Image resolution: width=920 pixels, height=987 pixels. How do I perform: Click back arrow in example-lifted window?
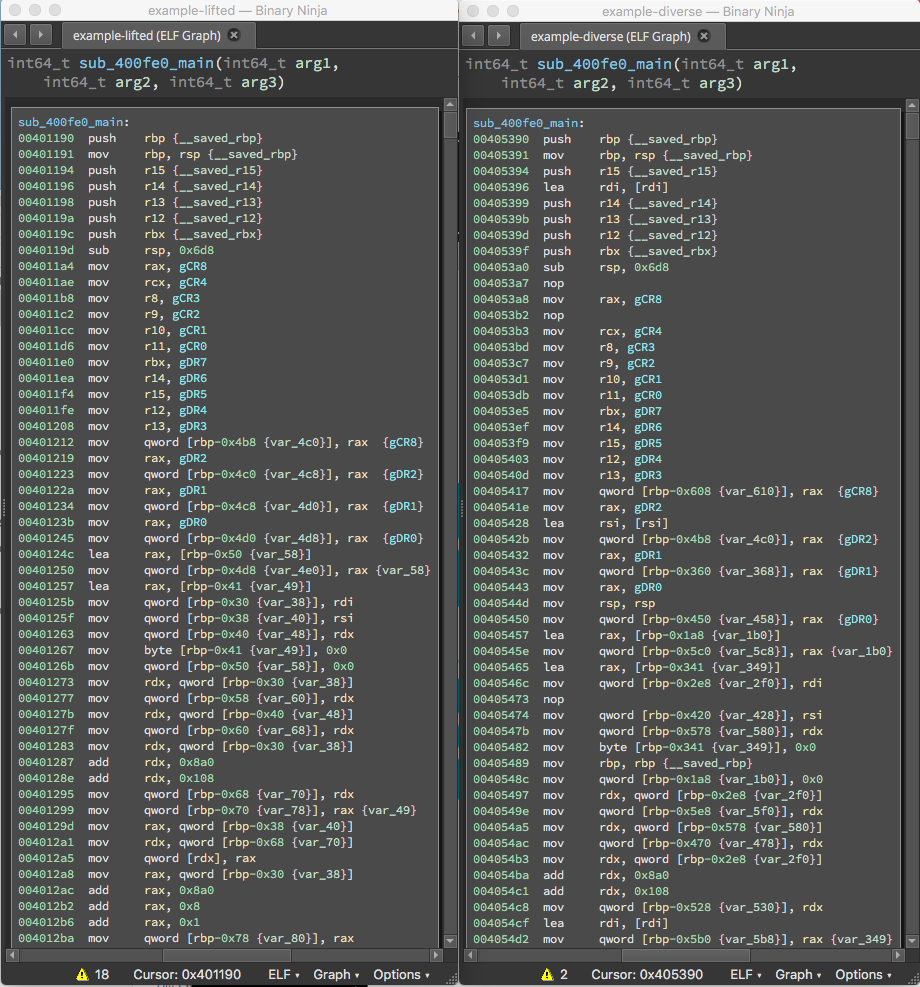coord(17,35)
